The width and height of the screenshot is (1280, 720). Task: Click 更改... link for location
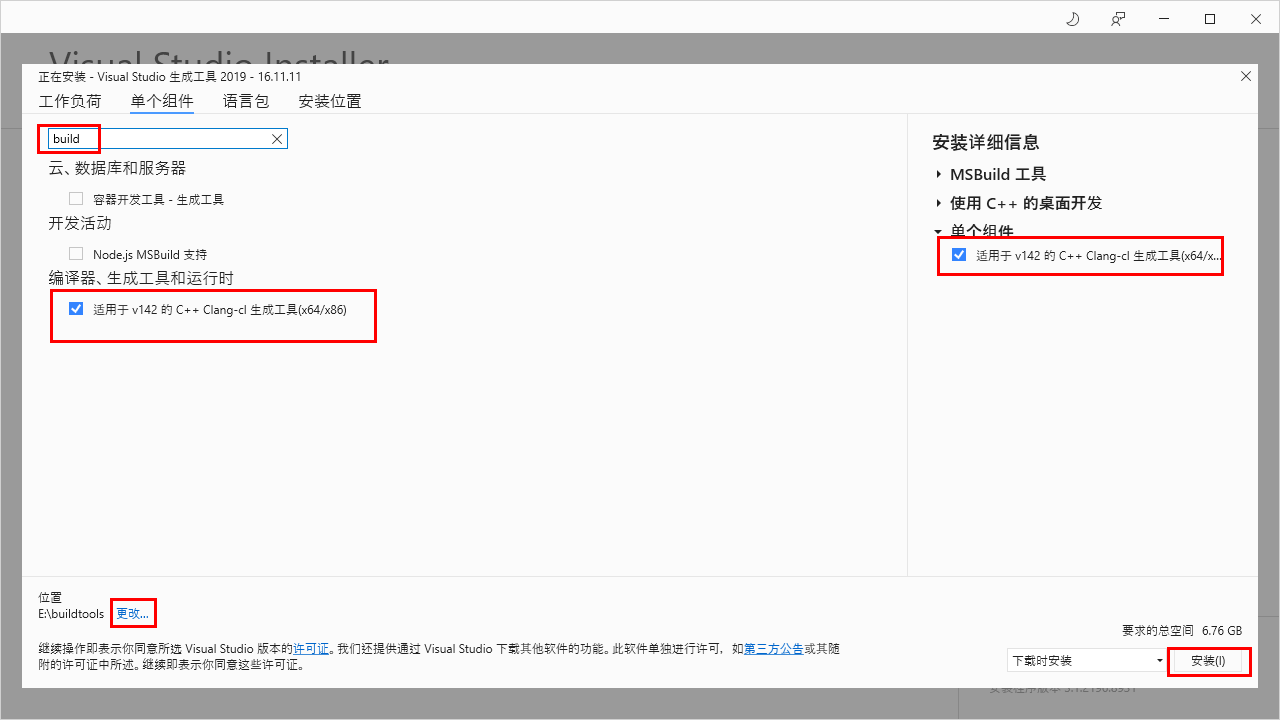pos(133,613)
